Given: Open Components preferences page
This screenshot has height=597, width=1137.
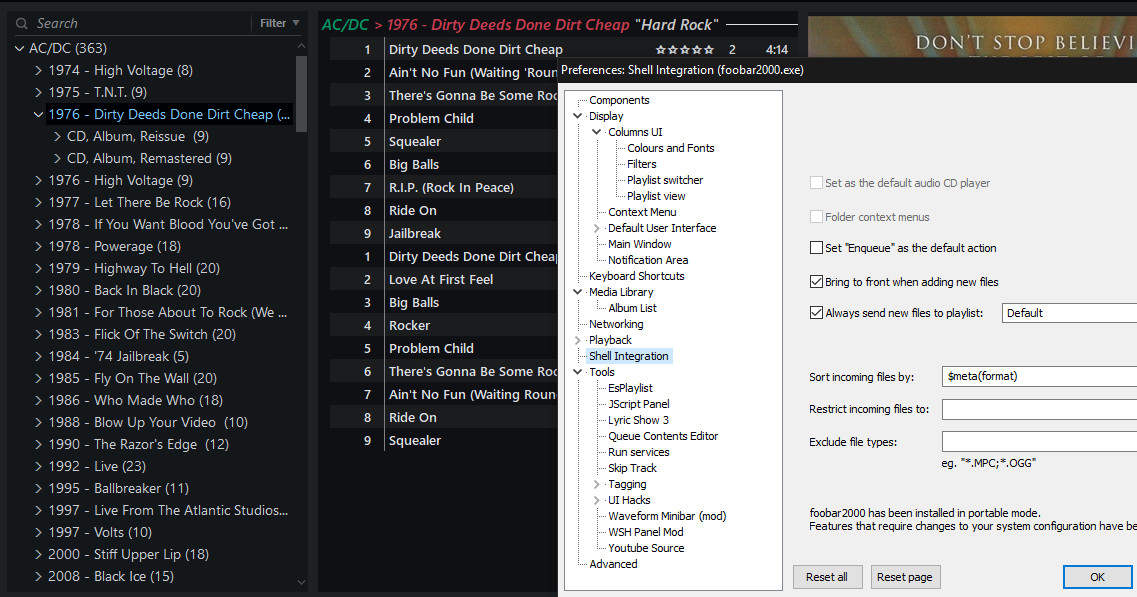Looking at the screenshot, I should pos(619,100).
